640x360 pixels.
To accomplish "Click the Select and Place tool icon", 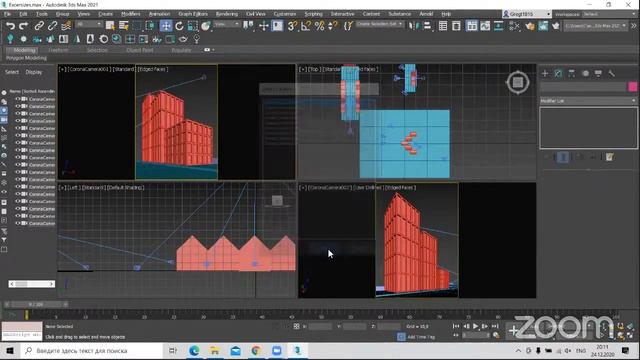I will pos(206,26).
